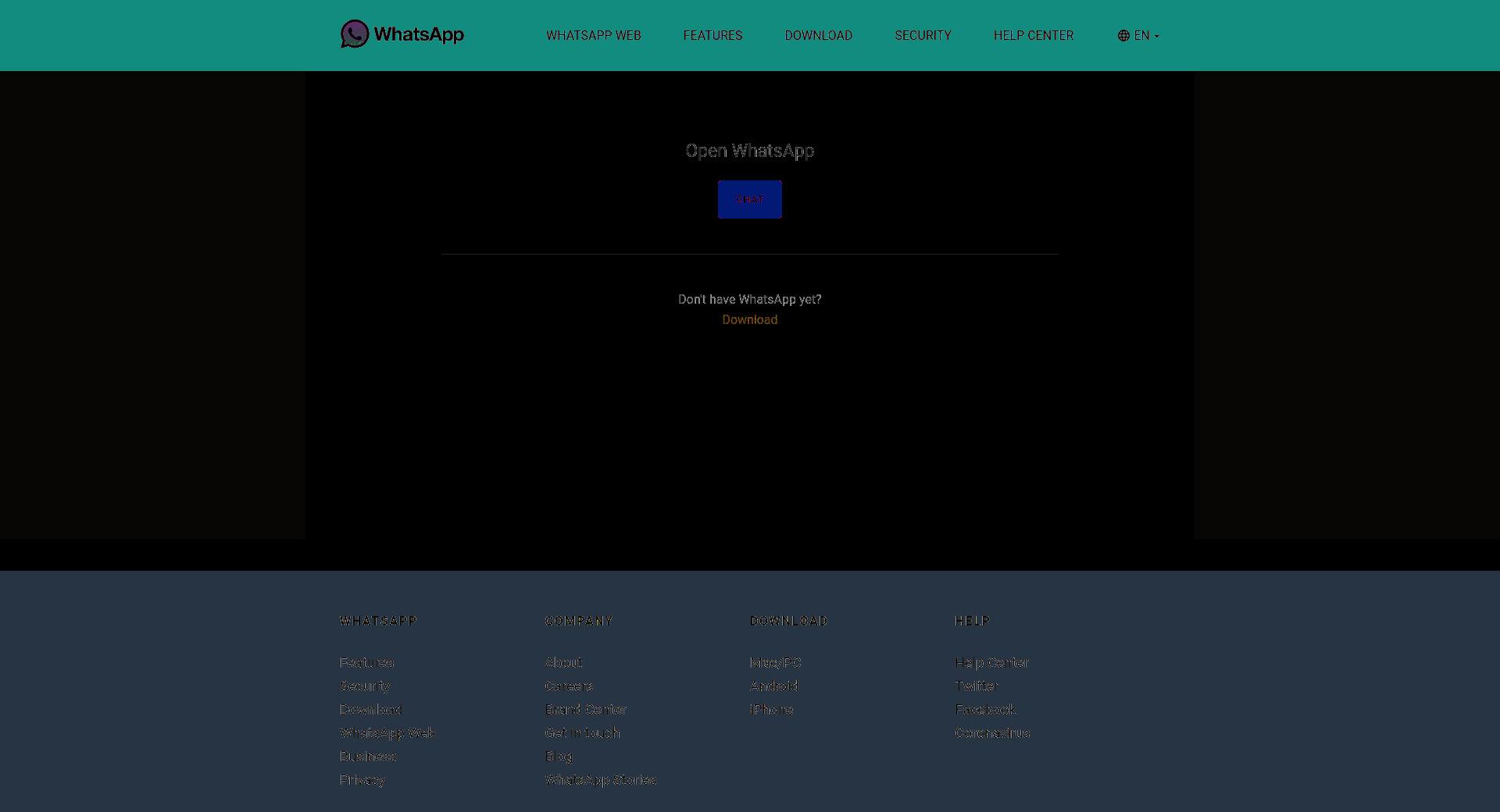The image size is (1500, 812).
Task: Select Download in the top navigation
Action: click(x=818, y=35)
